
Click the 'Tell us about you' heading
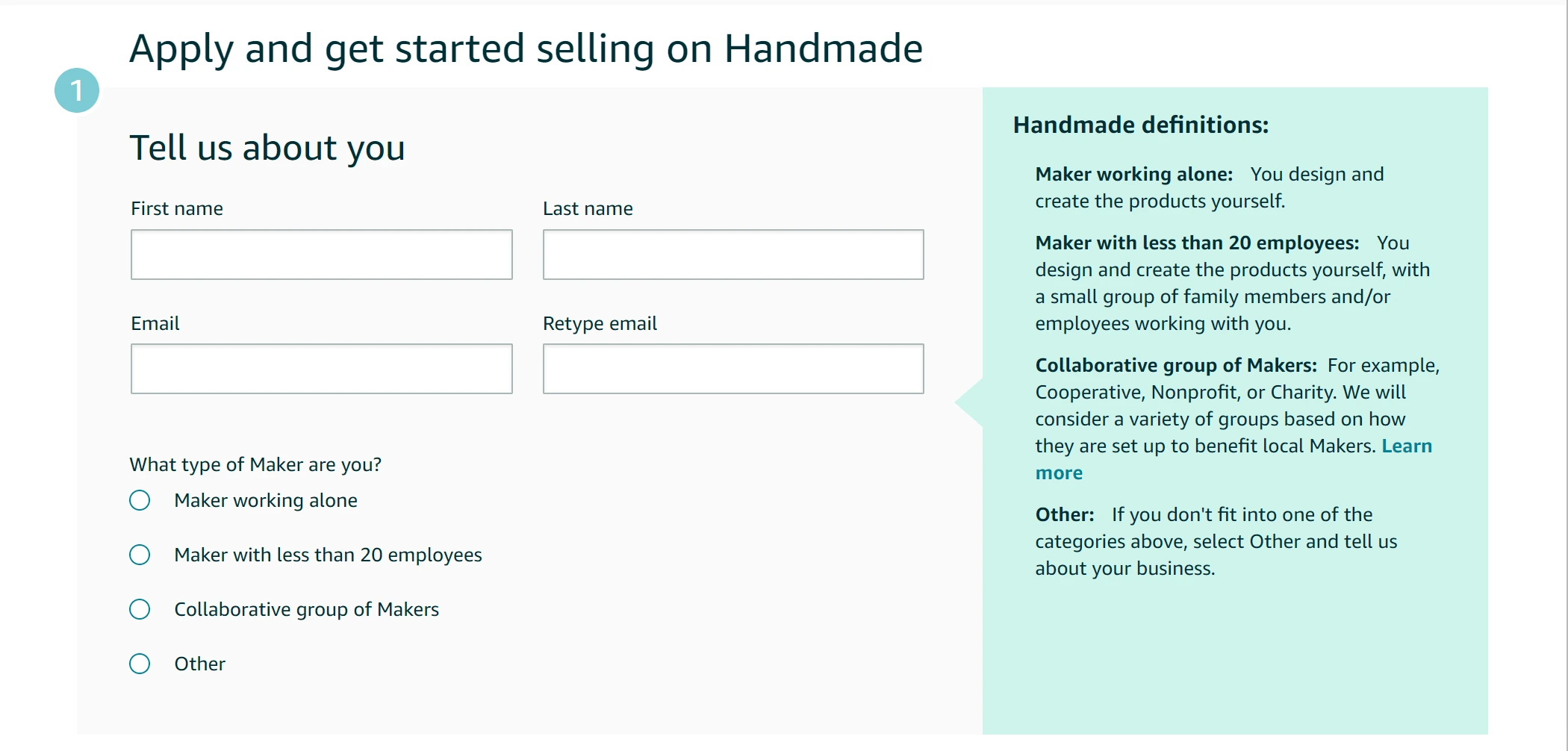[x=267, y=148]
